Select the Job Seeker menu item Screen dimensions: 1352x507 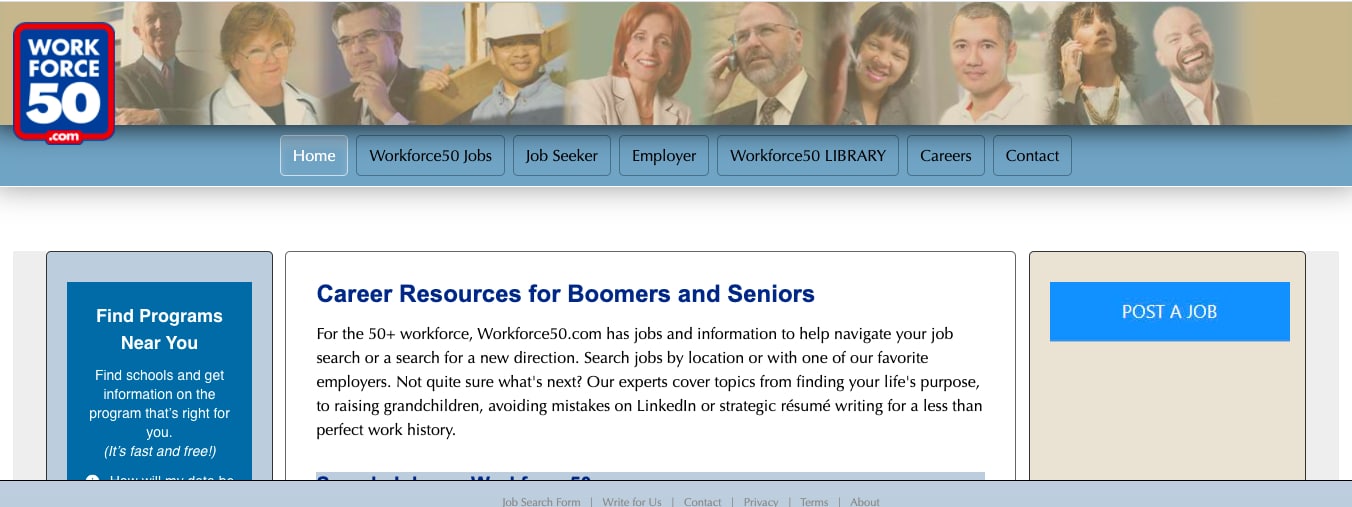562,155
